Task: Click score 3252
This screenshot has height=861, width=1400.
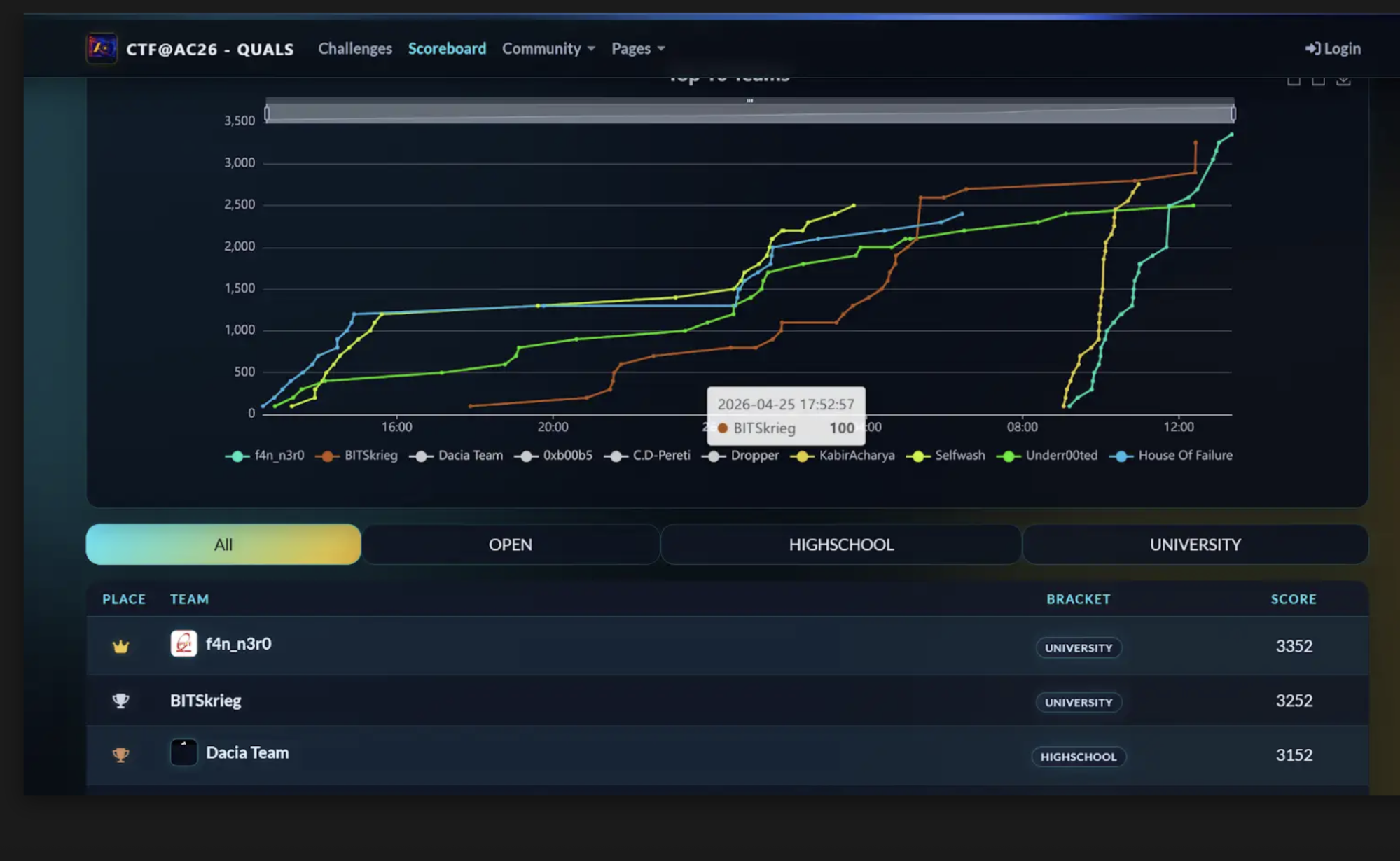Action: coord(1294,701)
